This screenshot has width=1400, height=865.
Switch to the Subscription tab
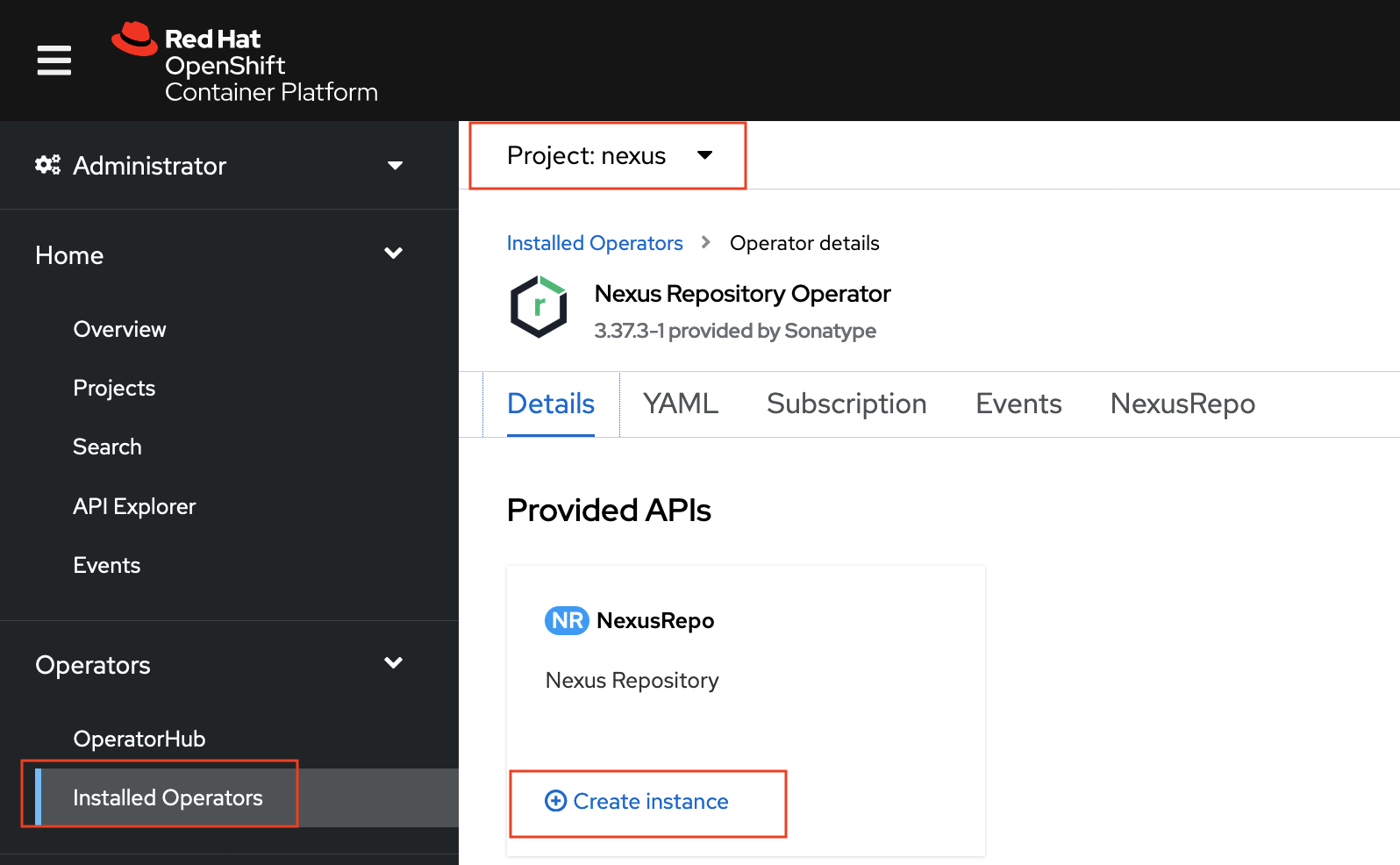(x=846, y=404)
